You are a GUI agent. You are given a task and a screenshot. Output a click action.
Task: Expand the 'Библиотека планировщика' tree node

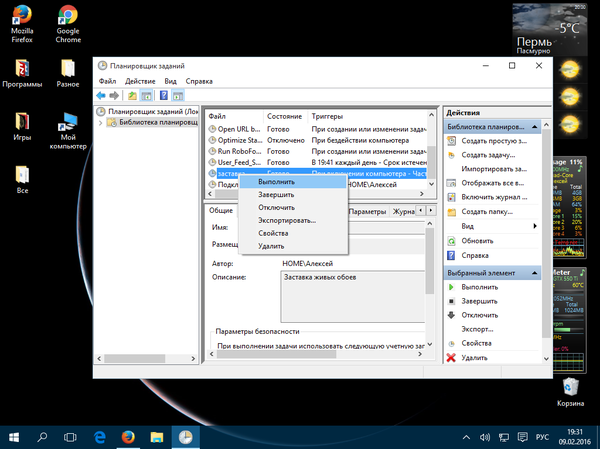tap(100, 123)
